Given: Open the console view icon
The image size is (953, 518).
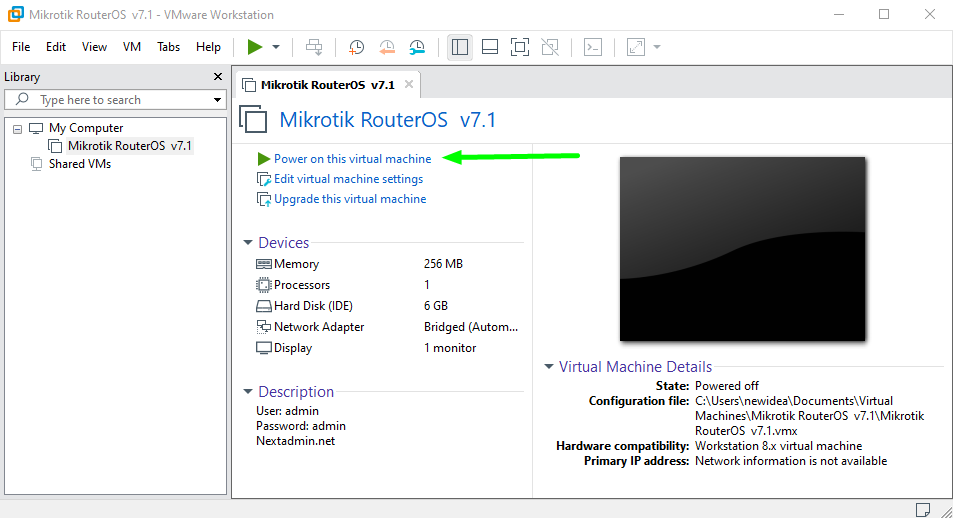Looking at the screenshot, I should click(593, 47).
